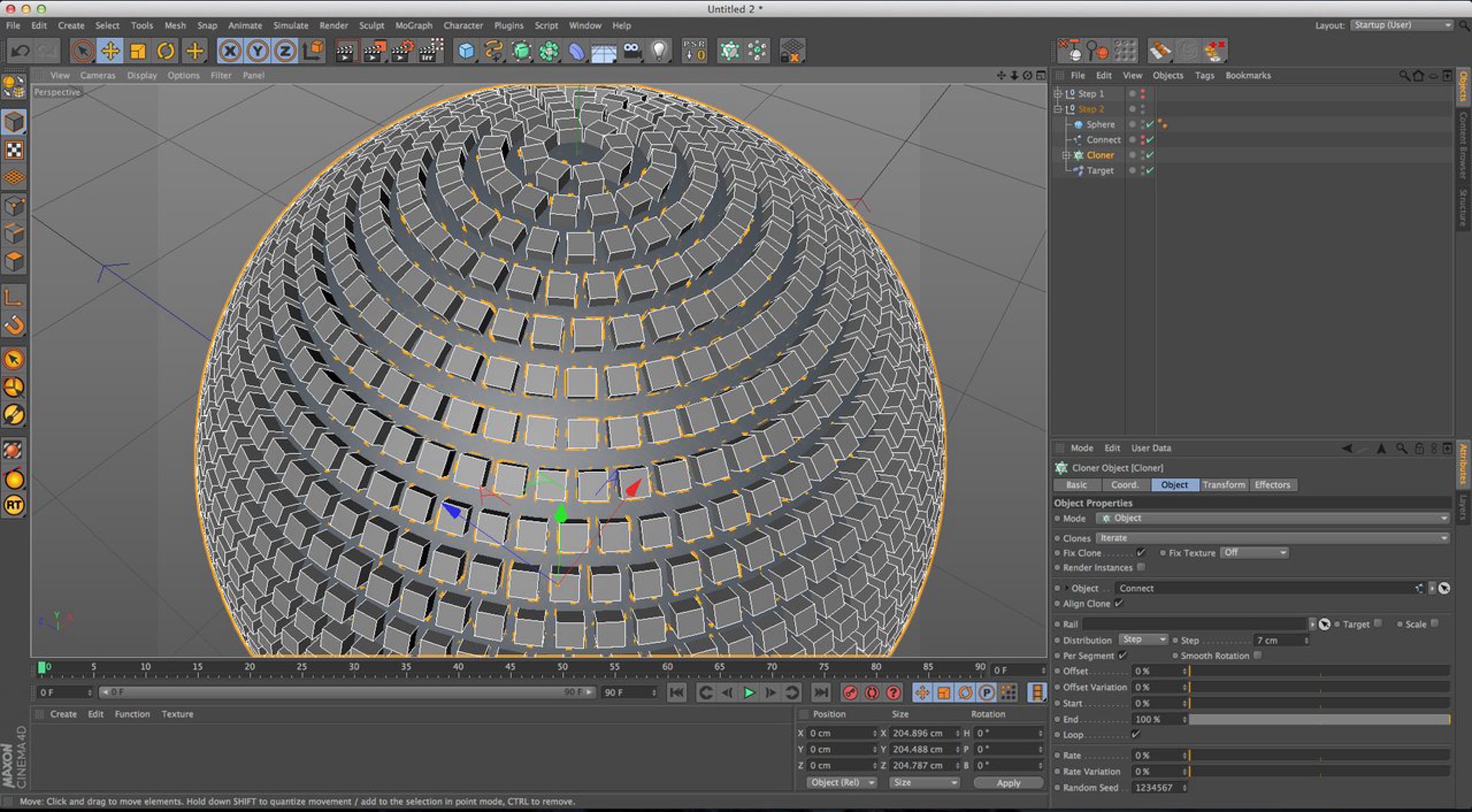
Task: Select the Move tool in the toolbar
Action: click(110, 51)
